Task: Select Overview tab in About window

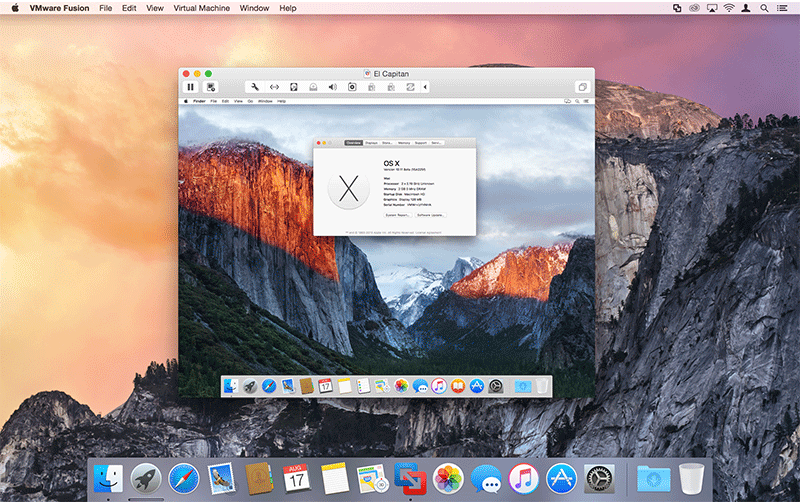Action: click(353, 143)
